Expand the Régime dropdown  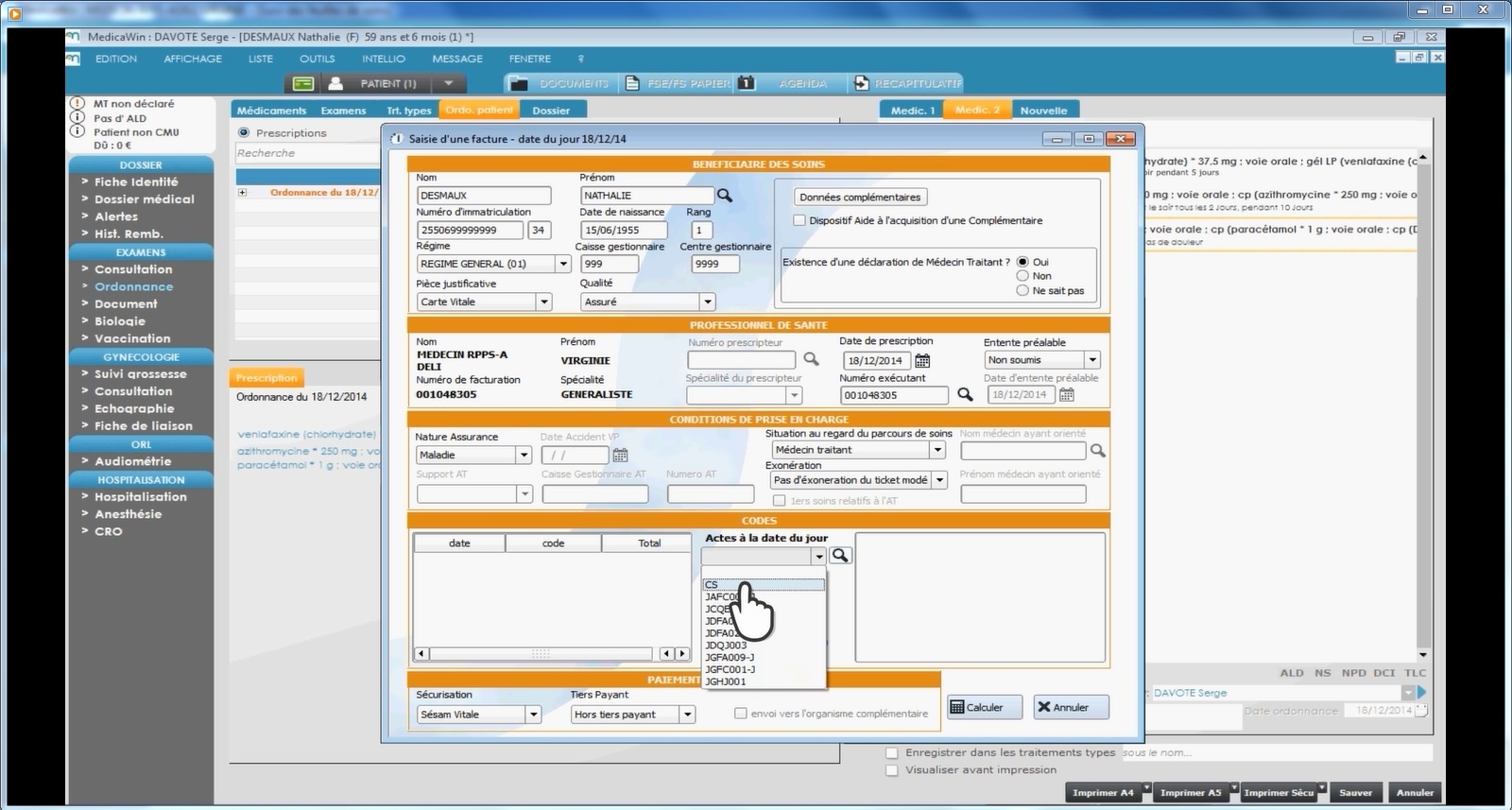point(563,264)
